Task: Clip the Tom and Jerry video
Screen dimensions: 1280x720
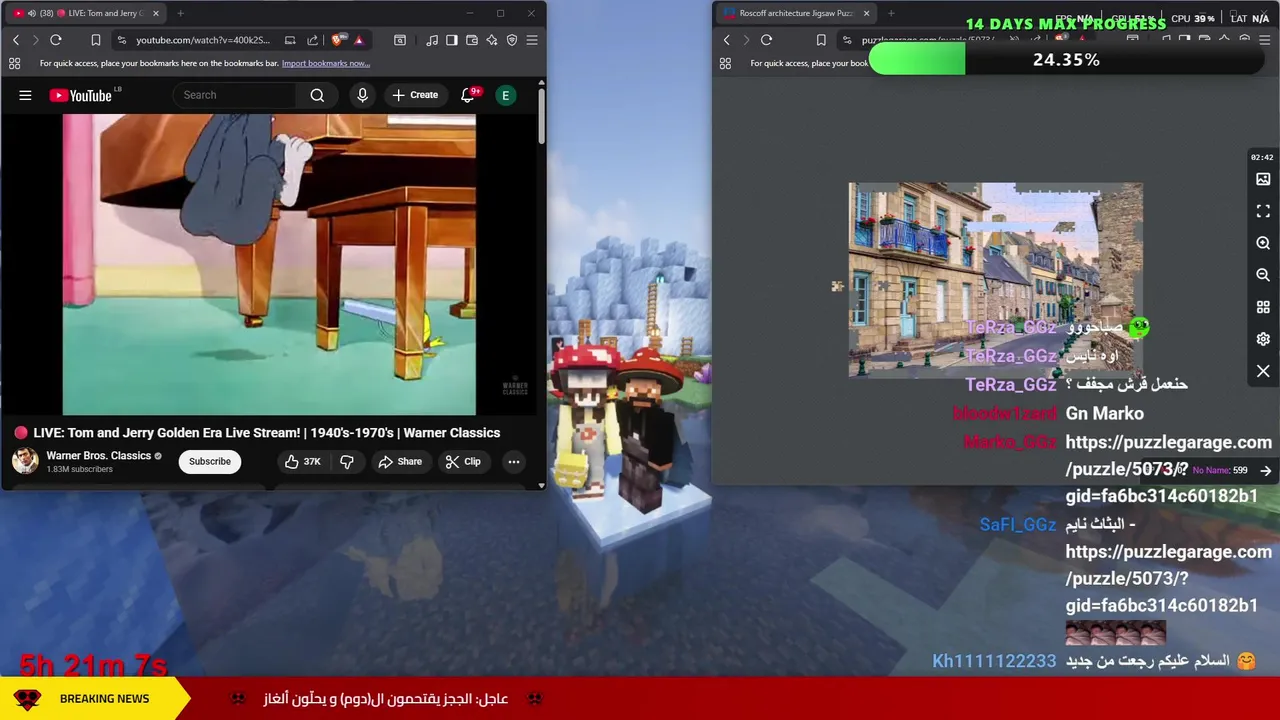Action: [463, 461]
